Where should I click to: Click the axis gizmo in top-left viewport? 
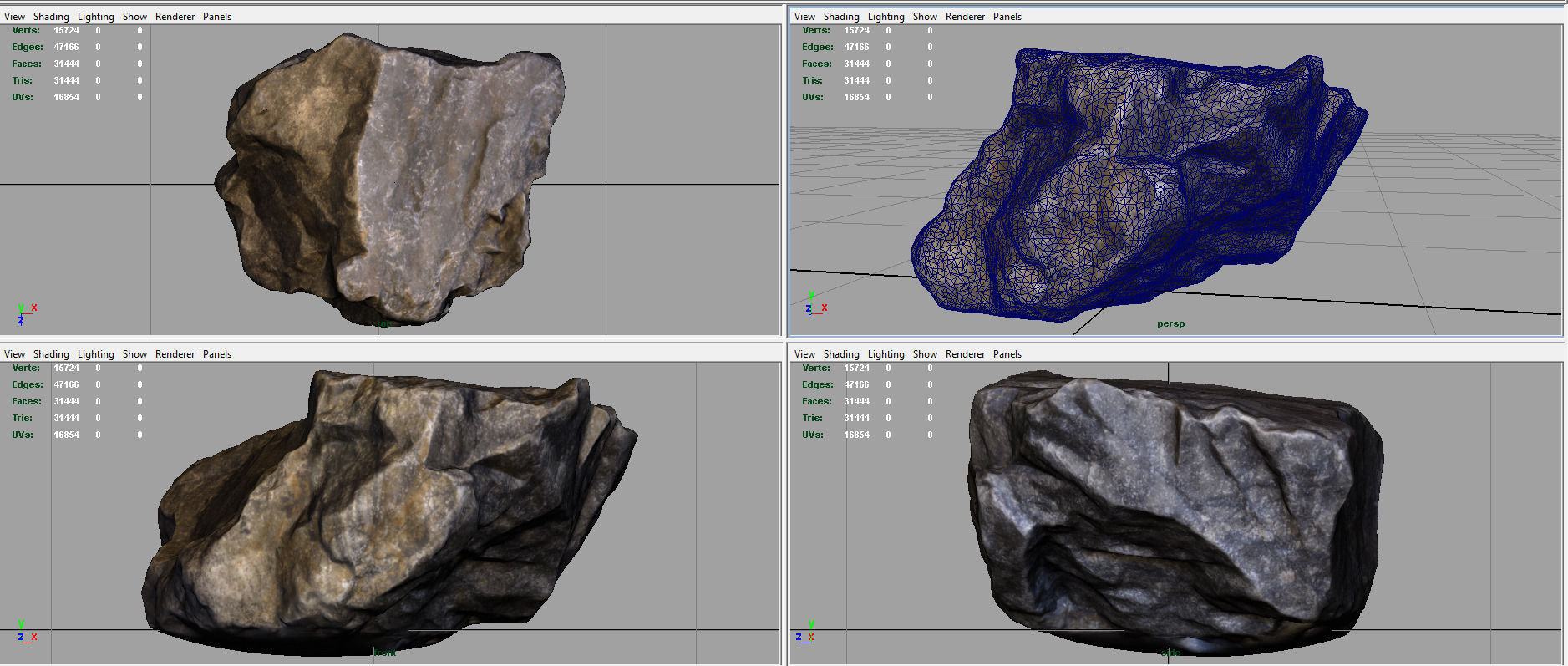click(x=26, y=313)
